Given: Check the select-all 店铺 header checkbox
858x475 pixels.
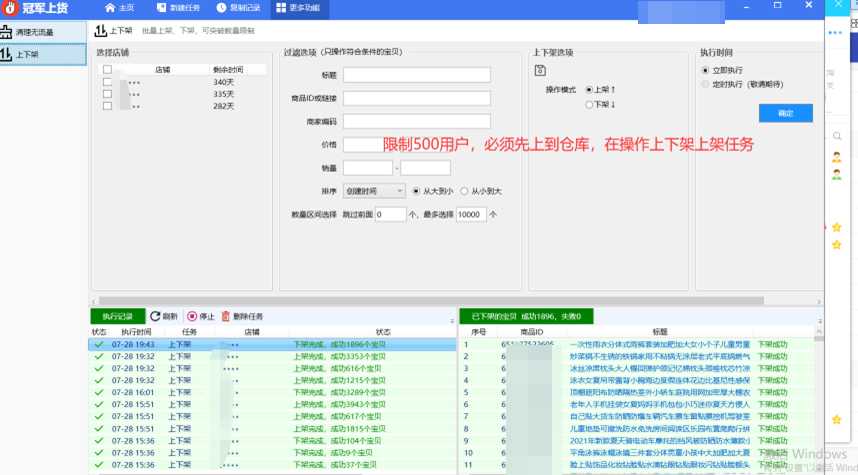Looking at the screenshot, I should (x=107, y=70).
